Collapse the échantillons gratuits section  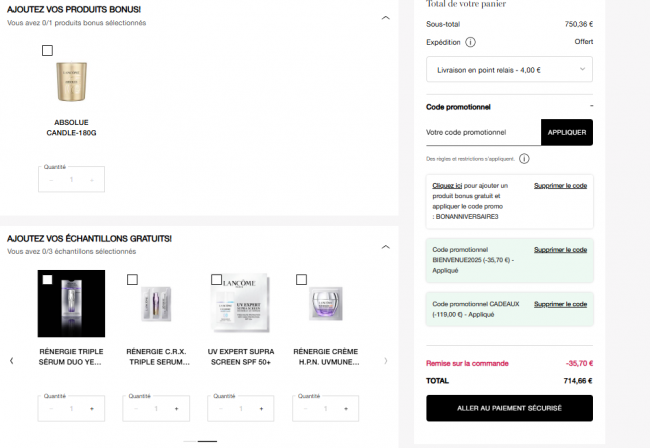click(386, 246)
